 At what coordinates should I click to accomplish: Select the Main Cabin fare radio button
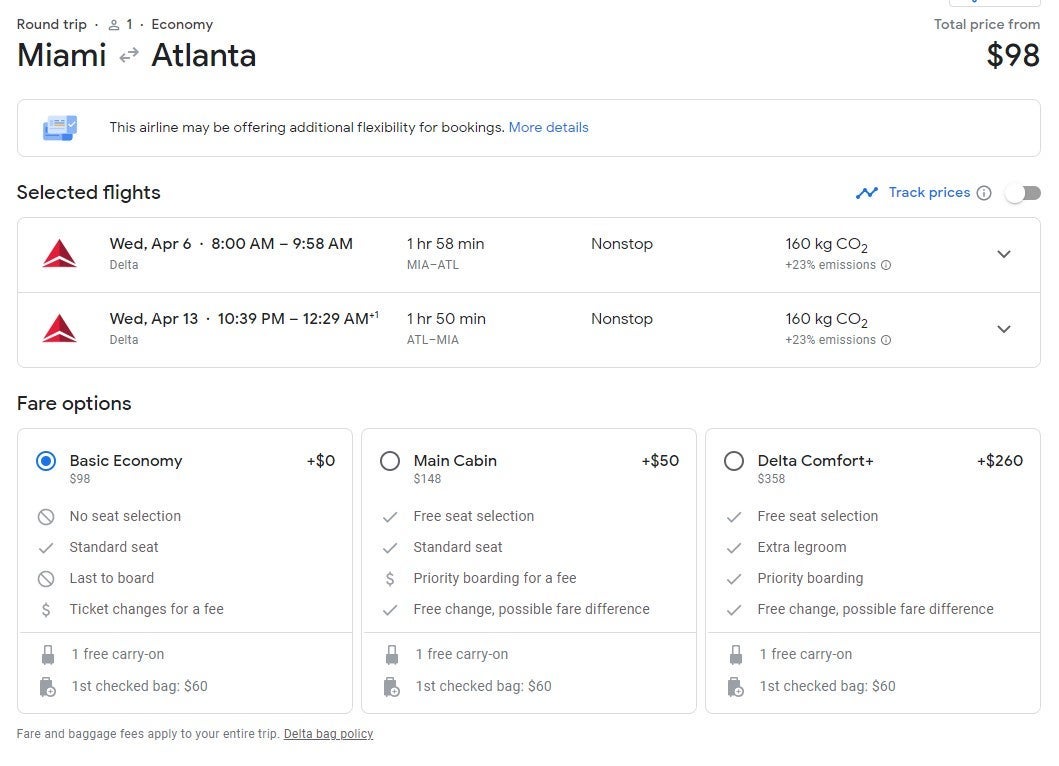click(x=390, y=461)
